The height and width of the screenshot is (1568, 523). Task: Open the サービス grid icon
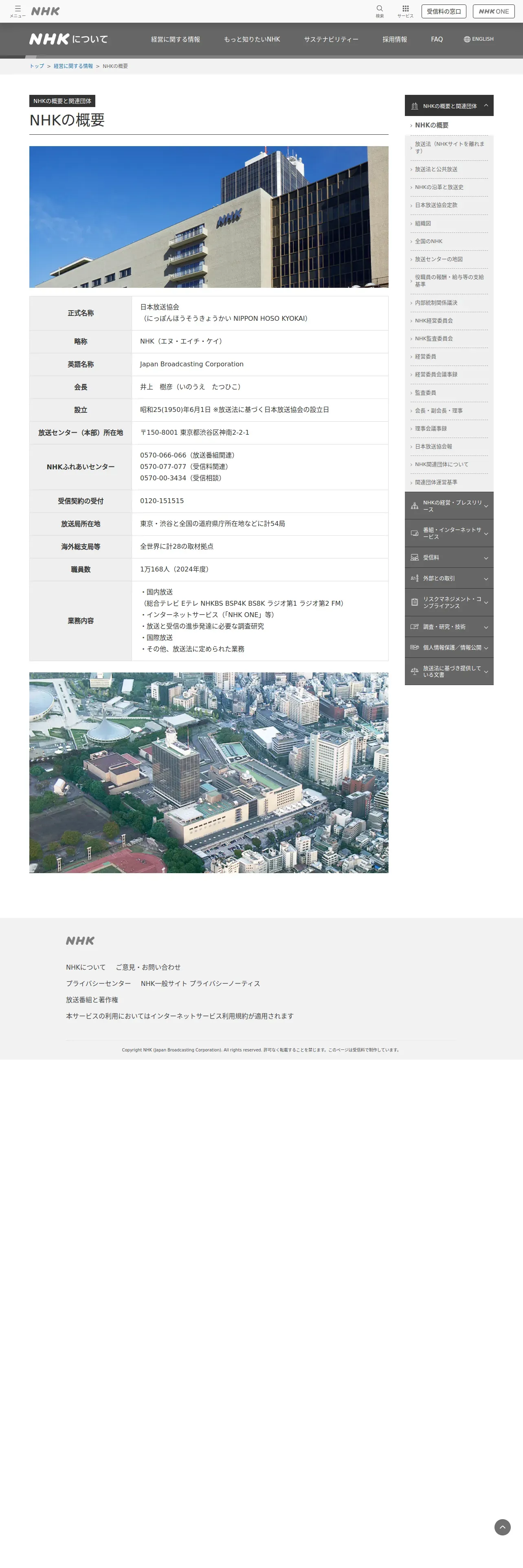tap(406, 9)
